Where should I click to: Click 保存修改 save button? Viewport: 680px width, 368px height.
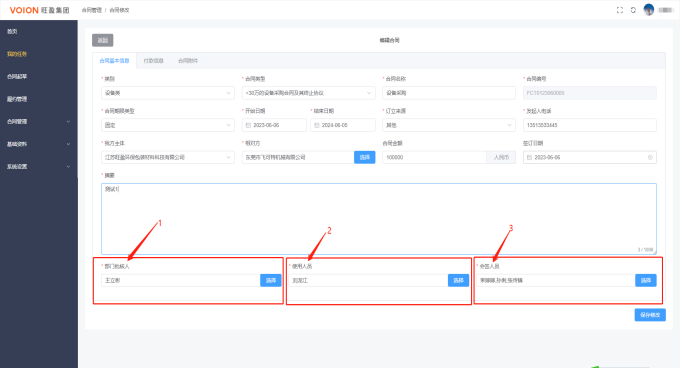point(650,315)
